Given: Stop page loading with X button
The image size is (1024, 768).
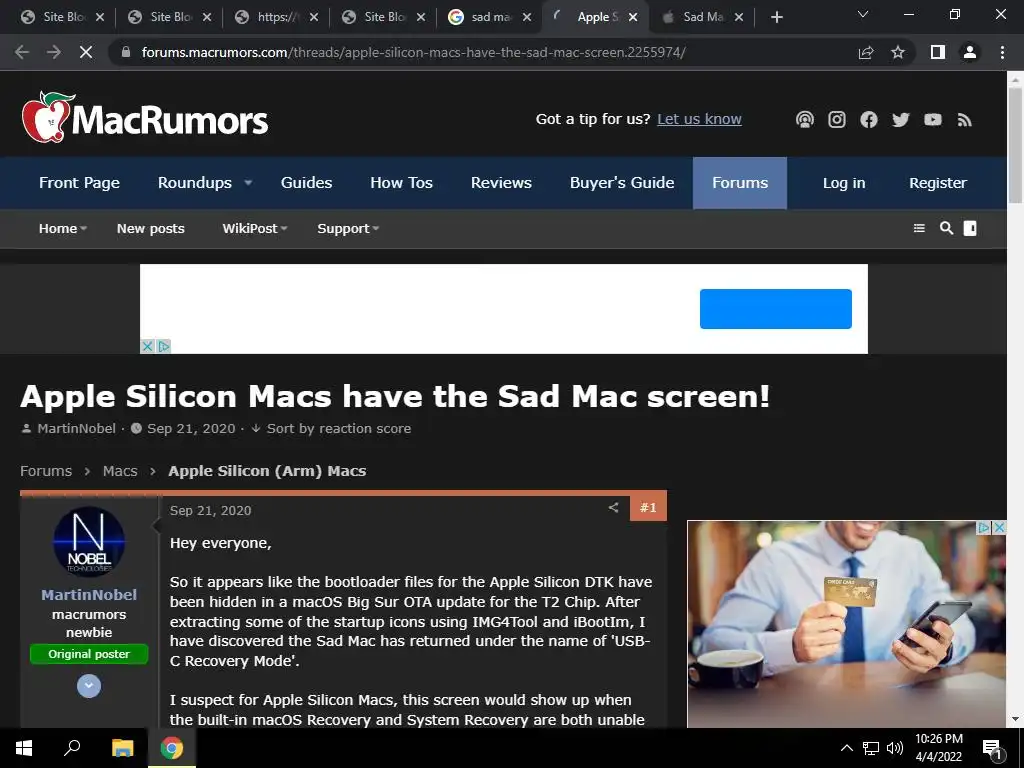Looking at the screenshot, I should 86,52.
